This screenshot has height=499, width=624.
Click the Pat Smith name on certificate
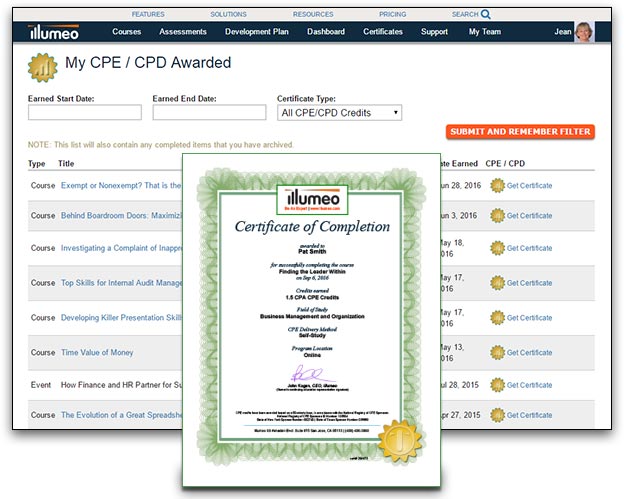tap(312, 251)
